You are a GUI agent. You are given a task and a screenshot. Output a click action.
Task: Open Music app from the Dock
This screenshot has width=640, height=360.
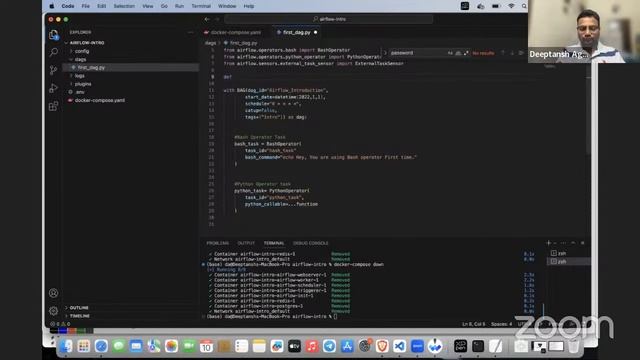[x=312, y=346]
